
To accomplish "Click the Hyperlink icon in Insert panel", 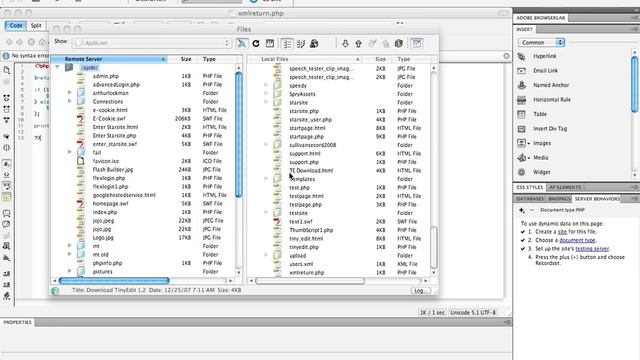I will (x=521, y=56).
